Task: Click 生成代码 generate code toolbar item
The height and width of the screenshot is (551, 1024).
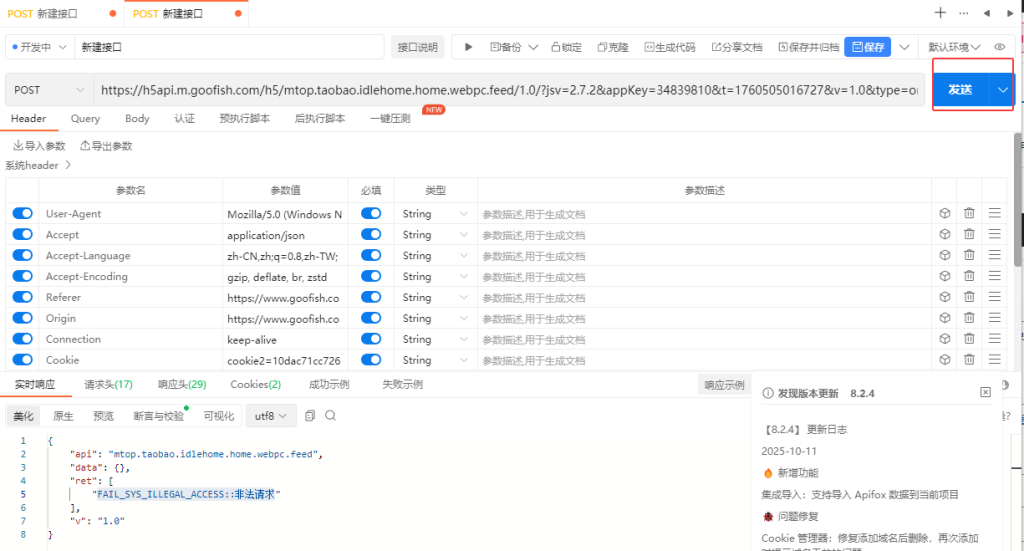Action: click(x=670, y=47)
